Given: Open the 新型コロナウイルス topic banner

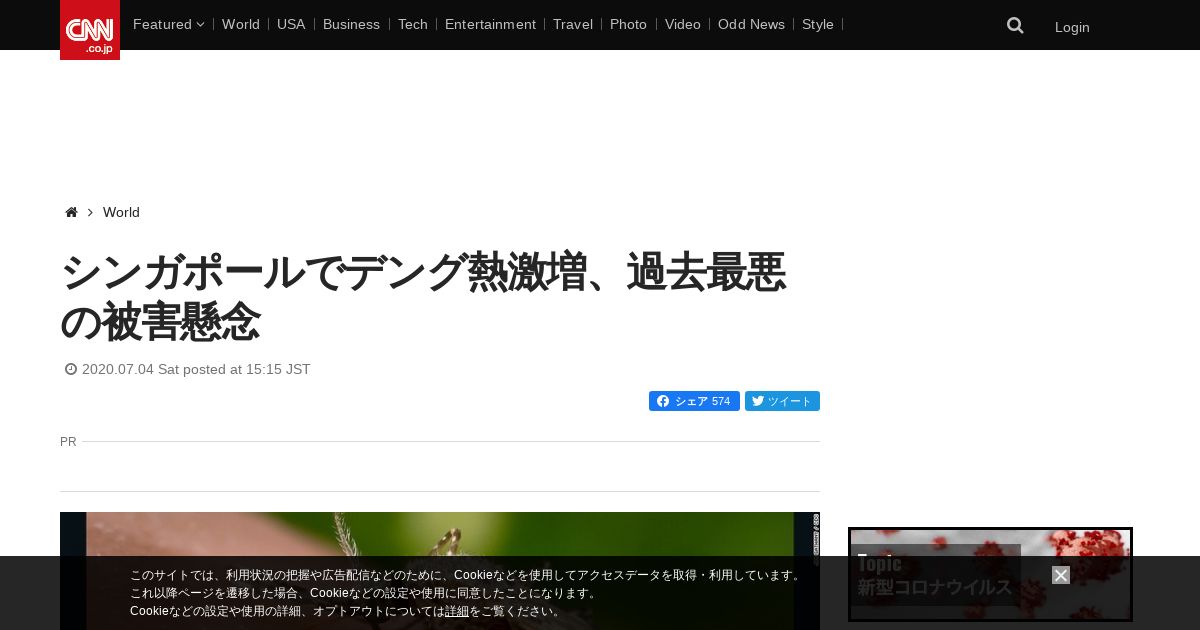Looking at the screenshot, I should [x=990, y=575].
